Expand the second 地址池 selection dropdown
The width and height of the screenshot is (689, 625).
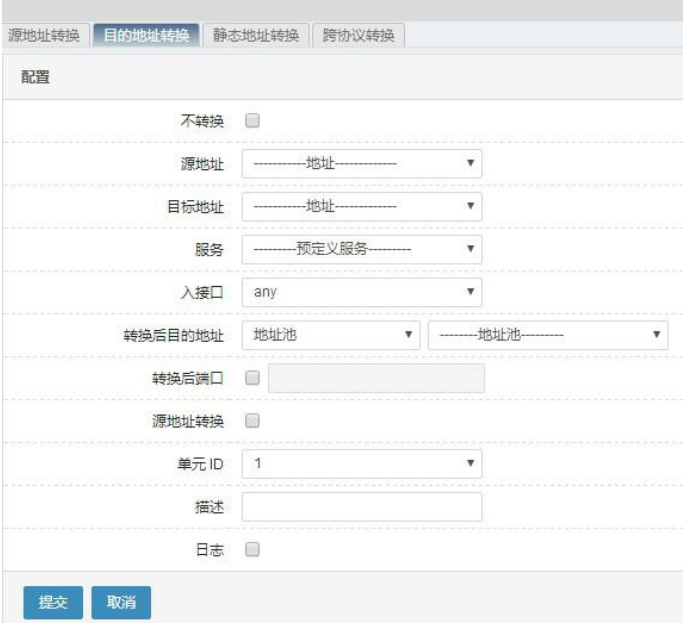548,335
